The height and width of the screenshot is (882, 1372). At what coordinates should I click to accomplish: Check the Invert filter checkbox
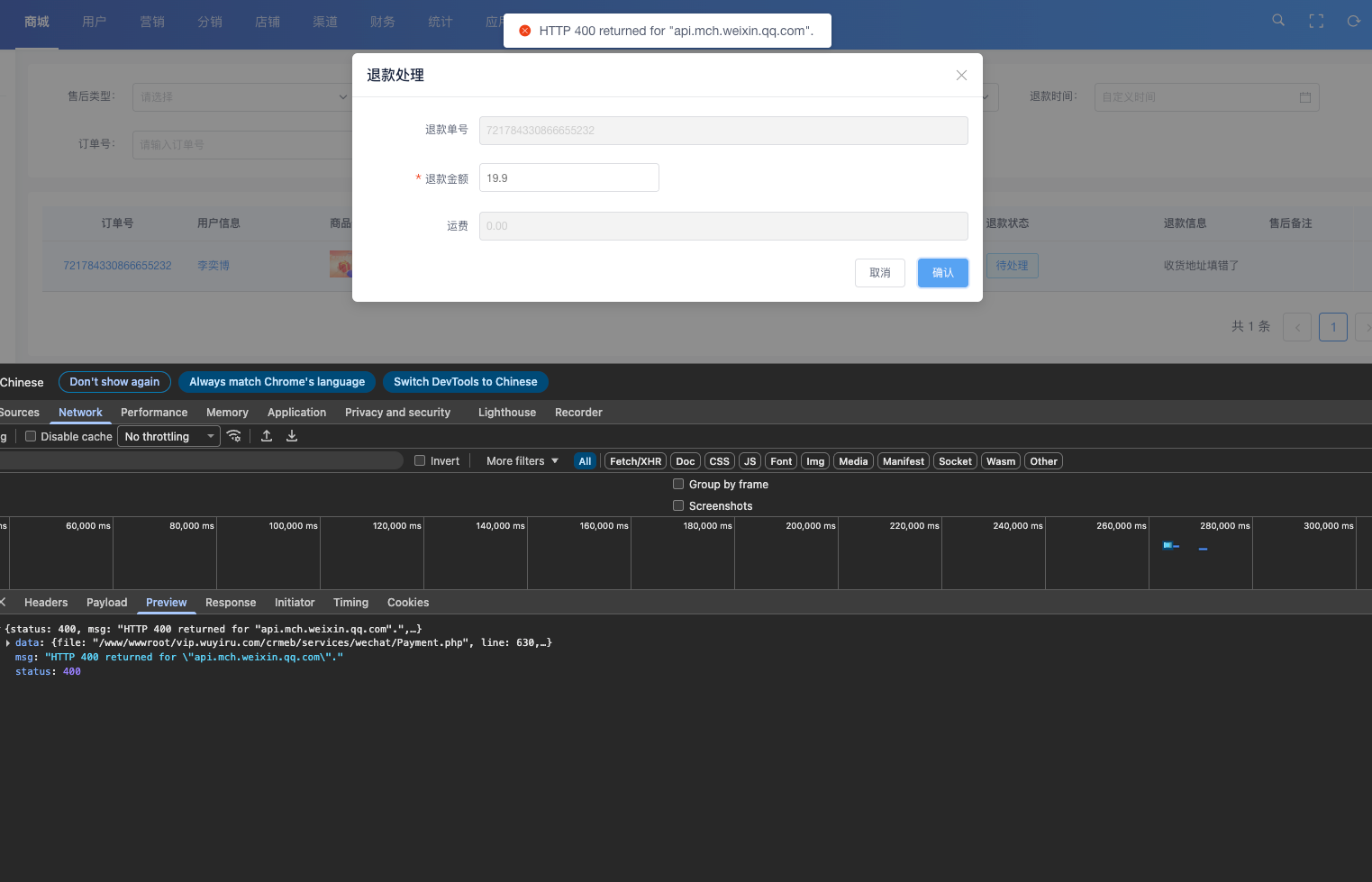420,460
